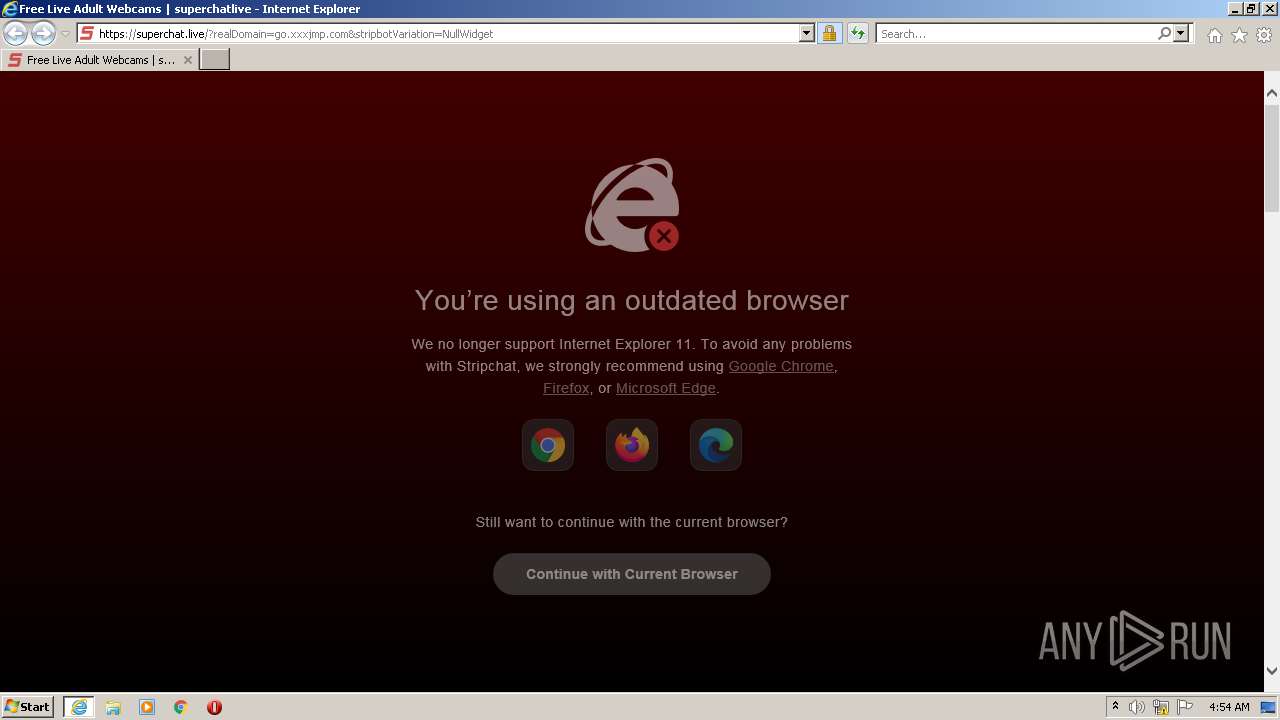The image size is (1280, 720).
Task: Click the volume speaker tray icon
Action: [x=1137, y=707]
